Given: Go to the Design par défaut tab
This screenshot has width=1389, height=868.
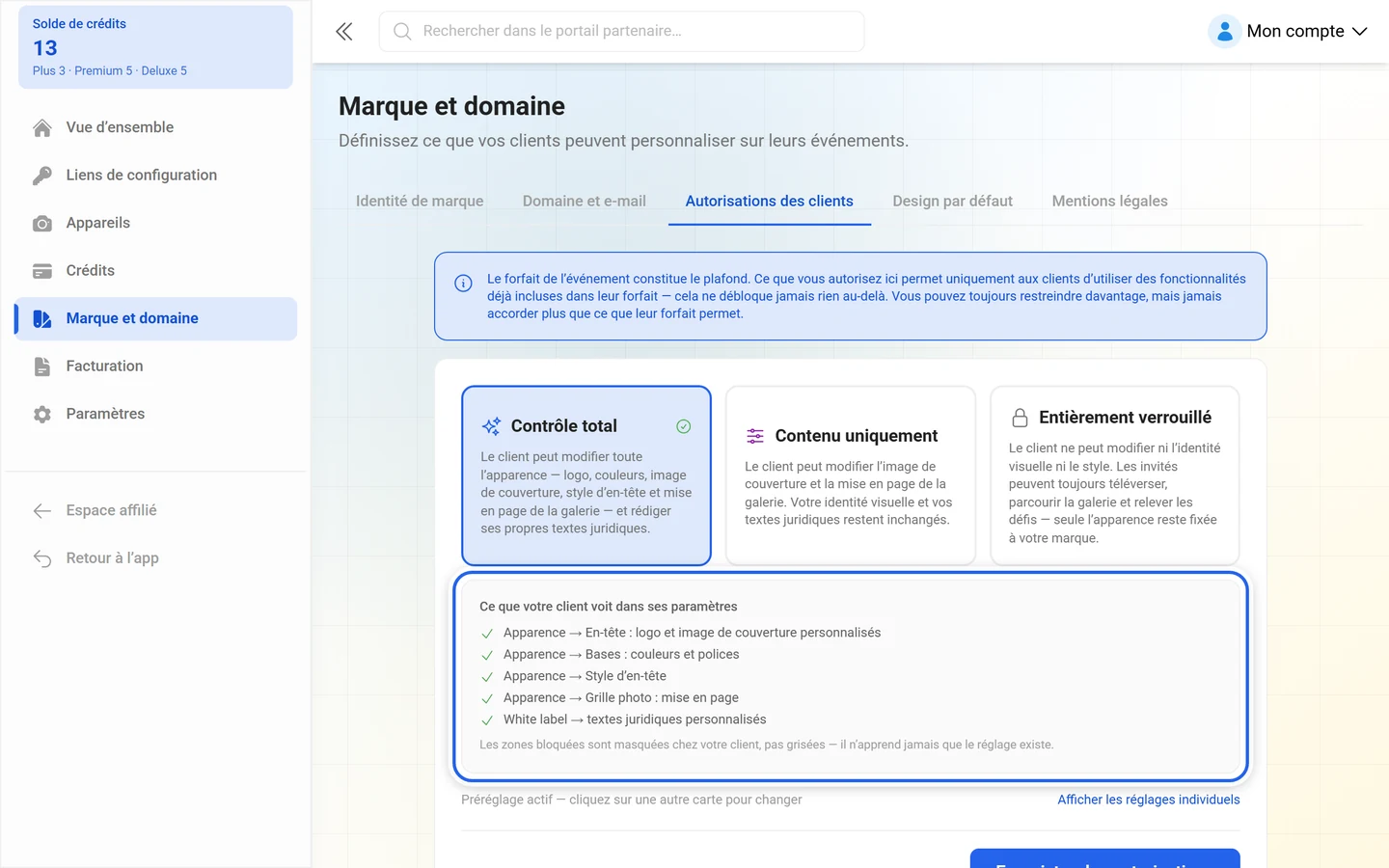Looking at the screenshot, I should pos(952,201).
